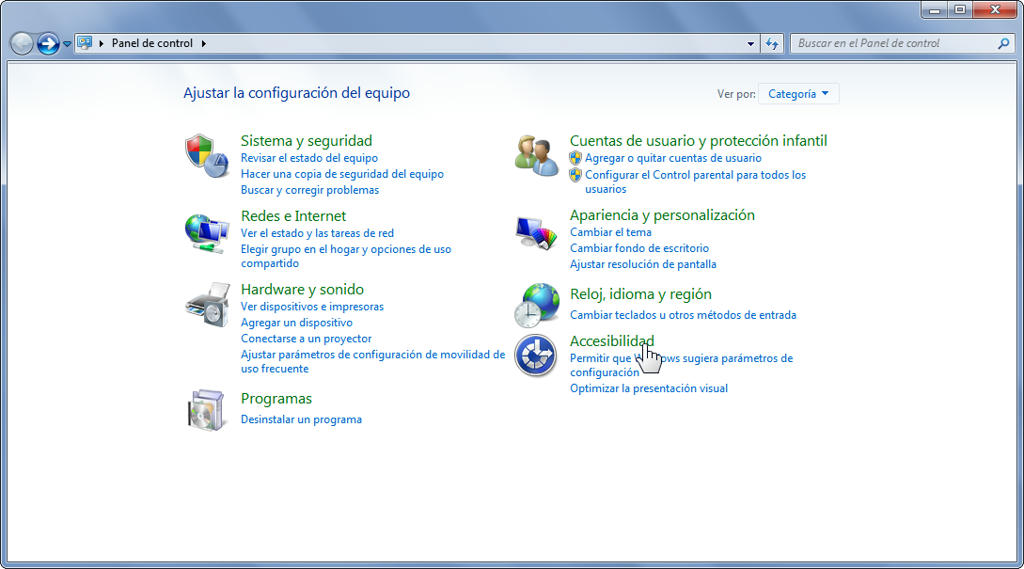Maximize the Control Panel window
Screen dimensions: 1024x569
pyautogui.click(x=960, y=10)
